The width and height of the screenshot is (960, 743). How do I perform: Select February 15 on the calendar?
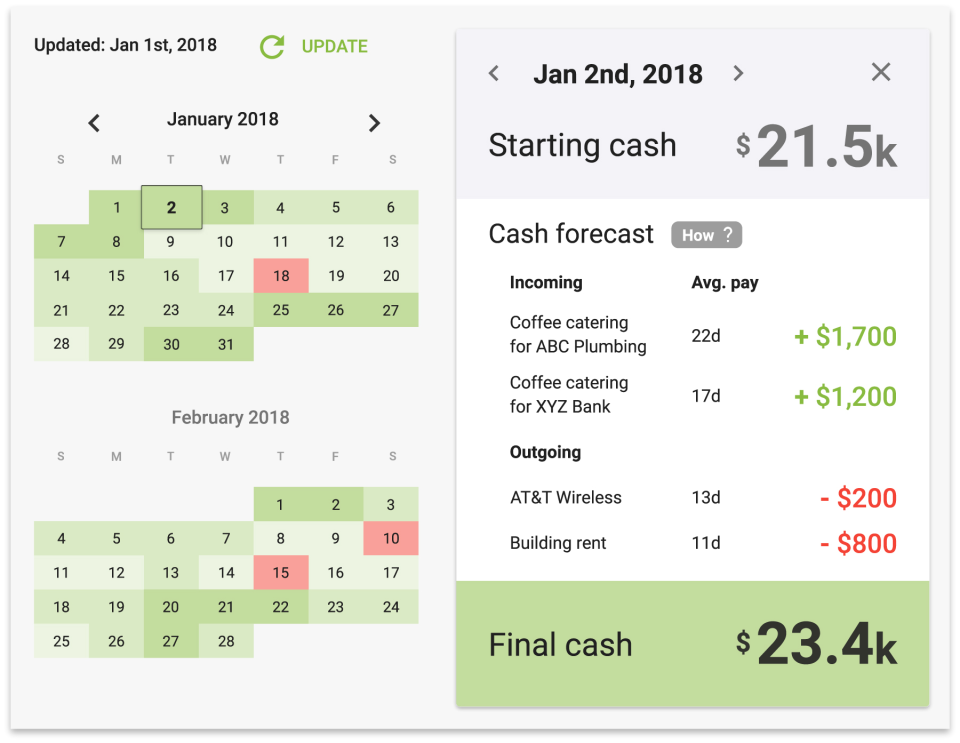pyautogui.click(x=281, y=572)
